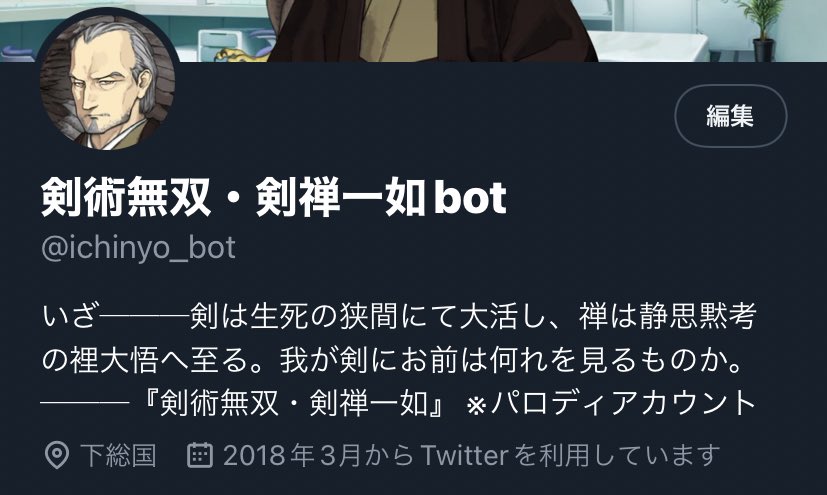This screenshot has width=827, height=495.
Task: Tap the word Twitter in join info
Action: coord(464,455)
